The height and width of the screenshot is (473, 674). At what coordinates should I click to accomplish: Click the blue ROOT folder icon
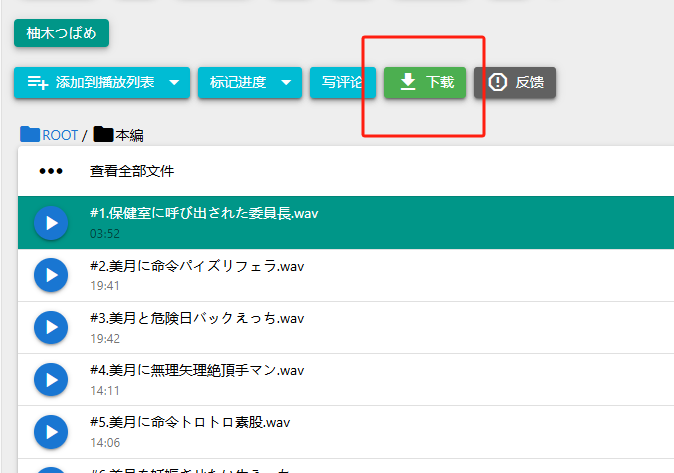click(30, 134)
